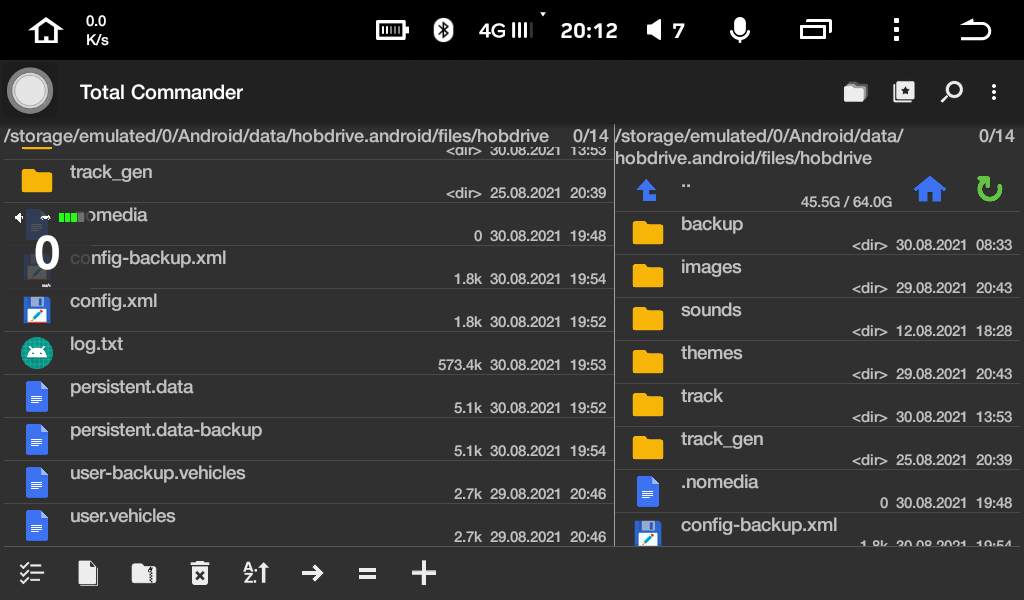Reload right panel with green refresh icon
The width and height of the screenshot is (1024, 600).
(x=989, y=189)
